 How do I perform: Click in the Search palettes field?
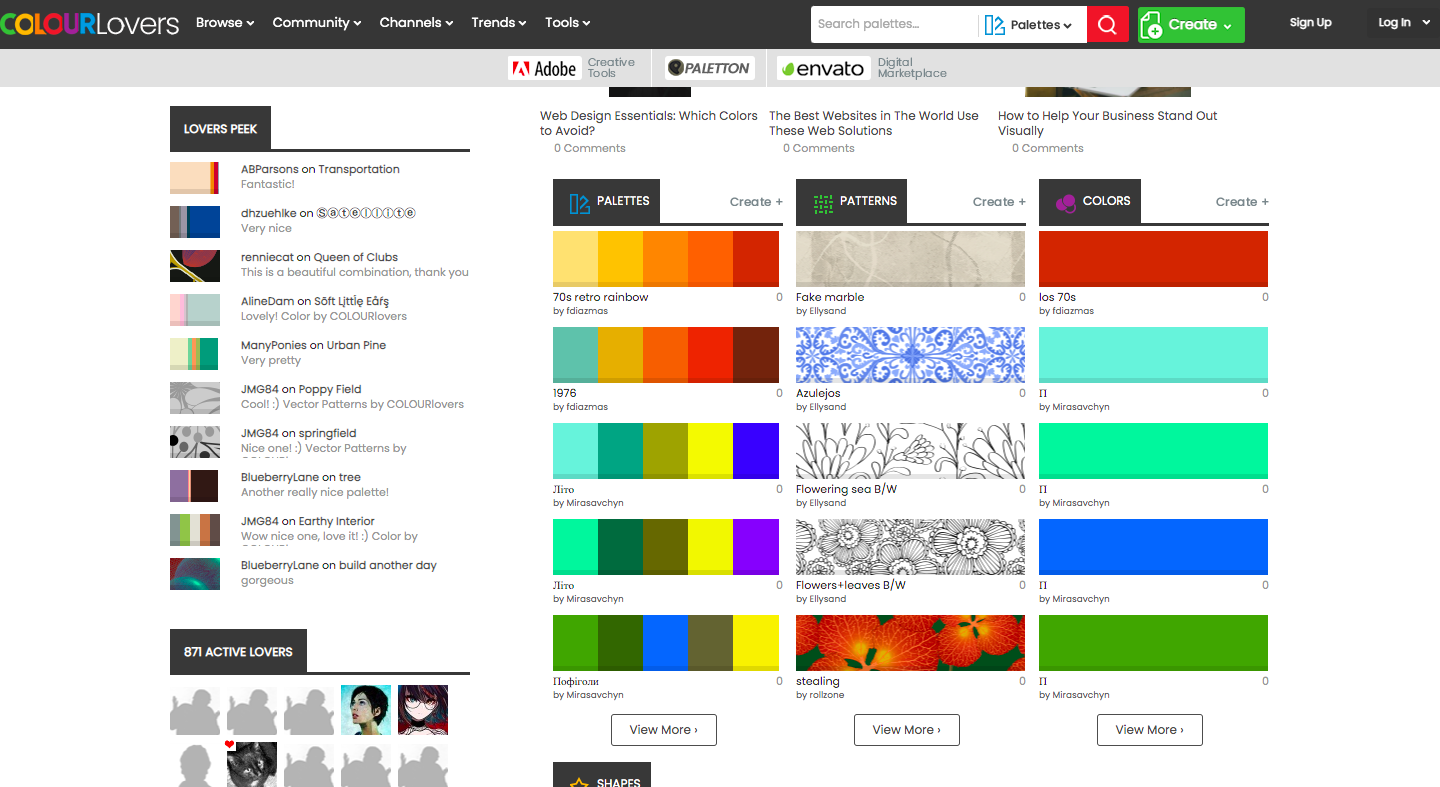point(894,25)
